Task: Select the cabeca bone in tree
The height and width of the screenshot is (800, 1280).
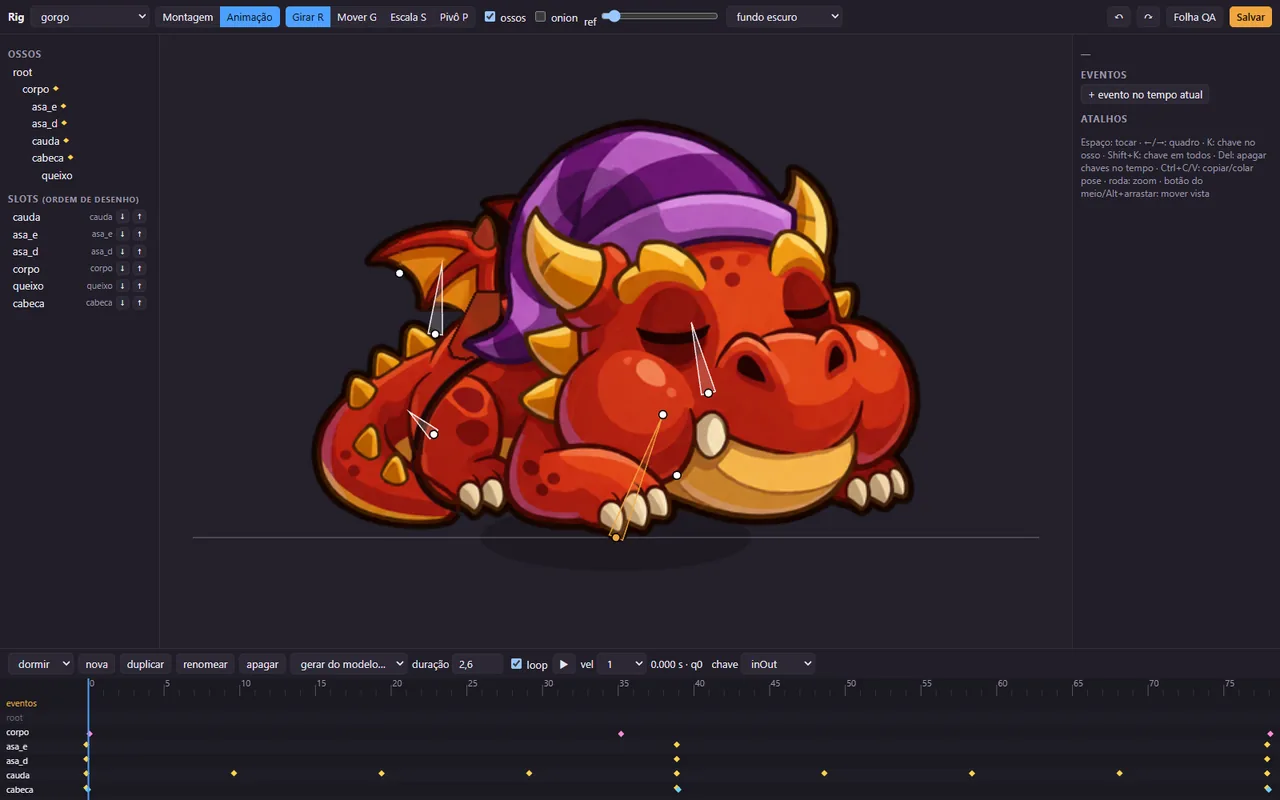Action: pos(48,158)
